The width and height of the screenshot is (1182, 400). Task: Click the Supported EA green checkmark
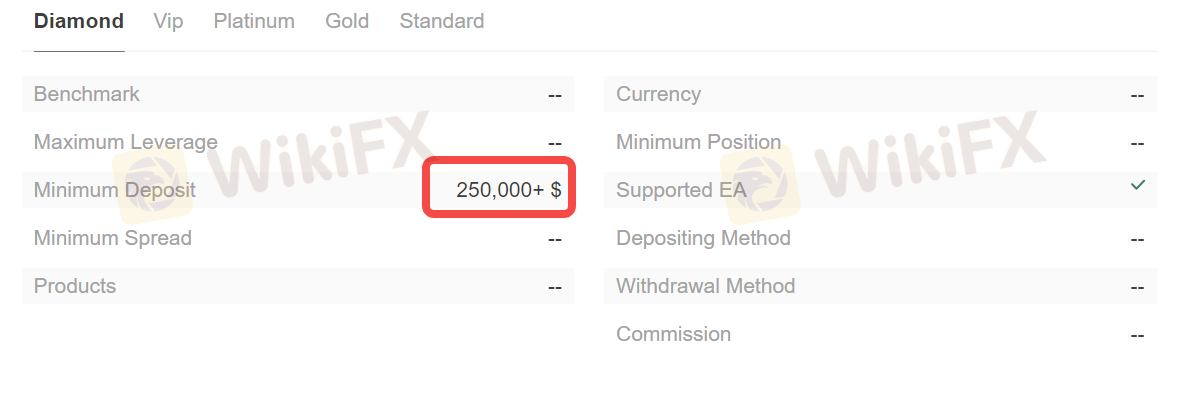tap(1138, 185)
